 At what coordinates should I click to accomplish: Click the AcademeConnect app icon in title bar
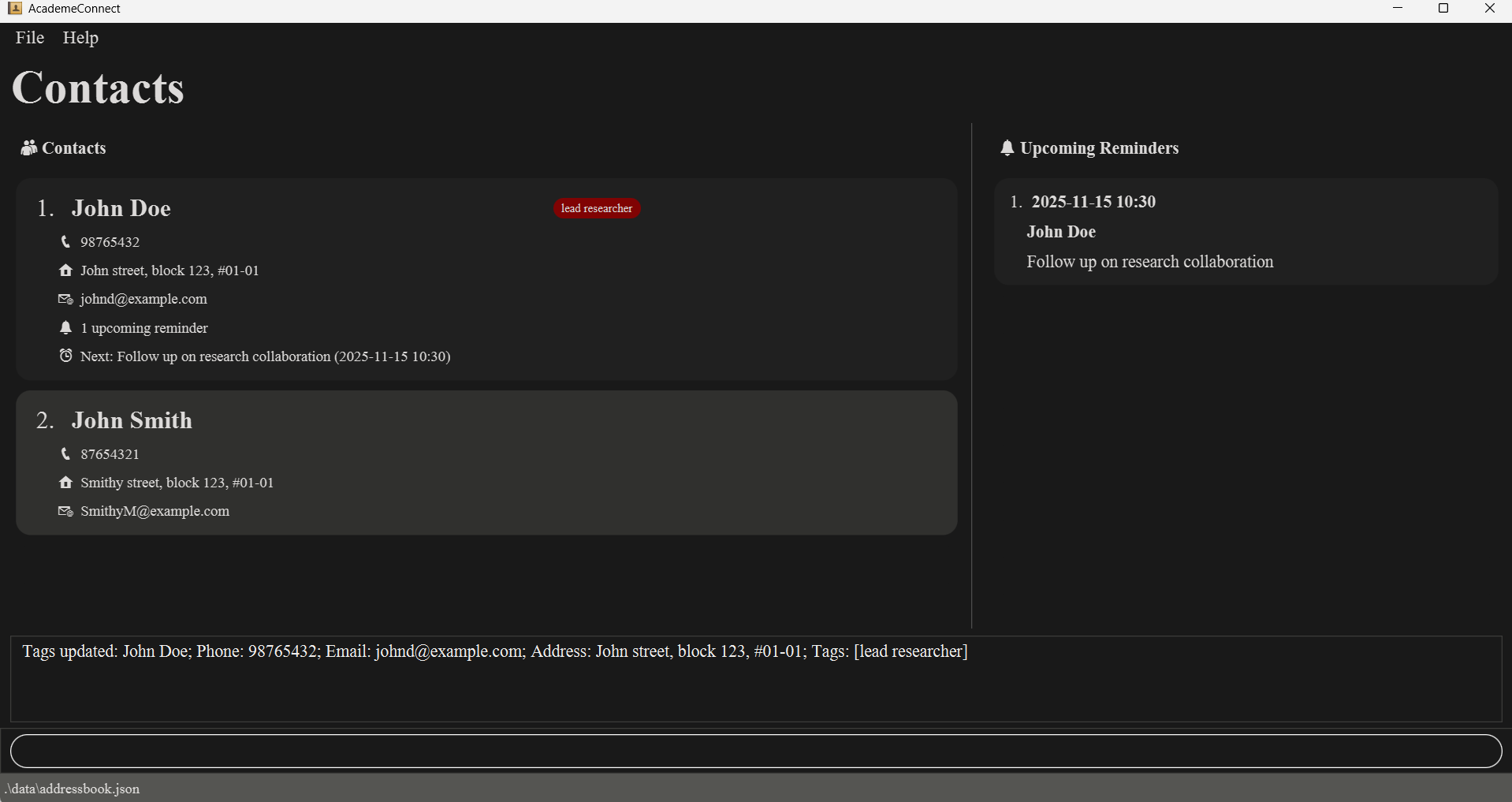[x=15, y=9]
